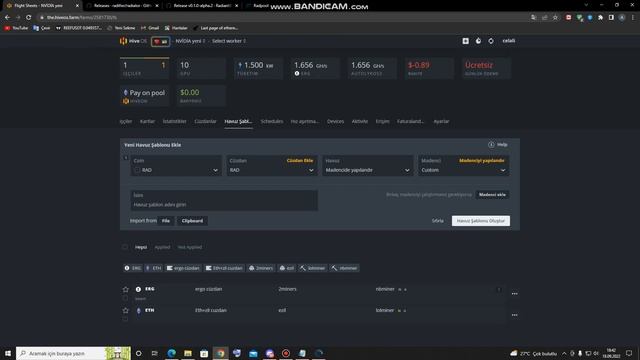Switch to the Ayarlar tab
The height and width of the screenshot is (360, 640).
441,122
